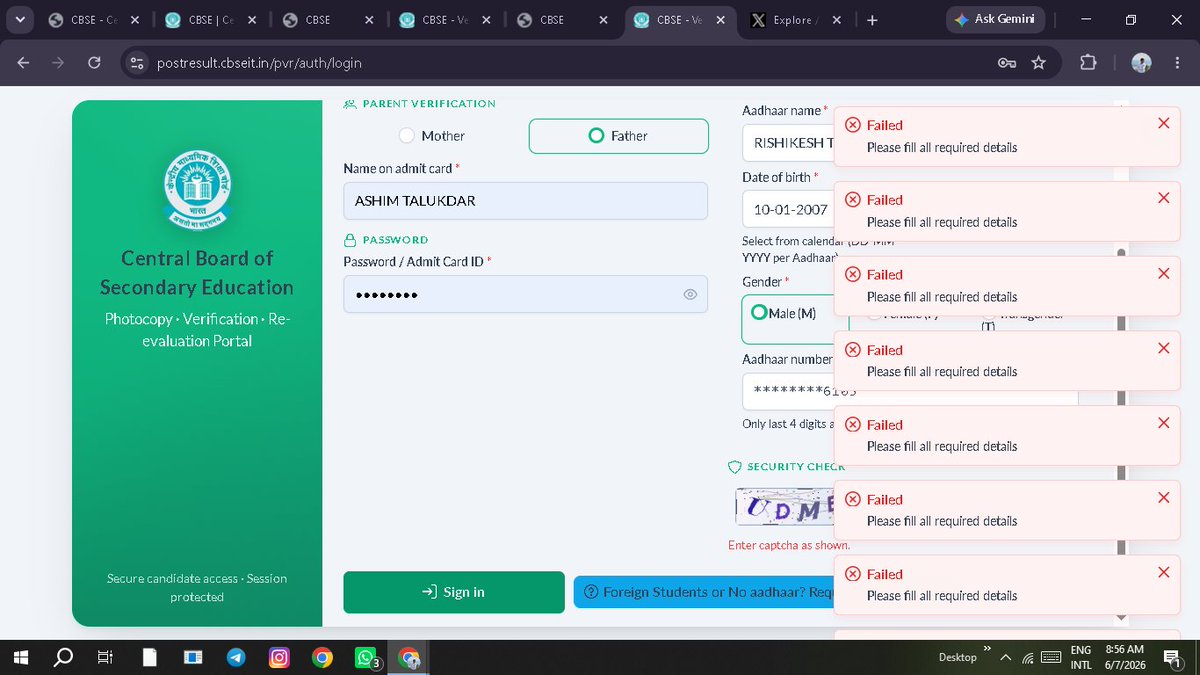Open a new browser tab
The width and height of the screenshot is (1200, 675).
point(872,19)
